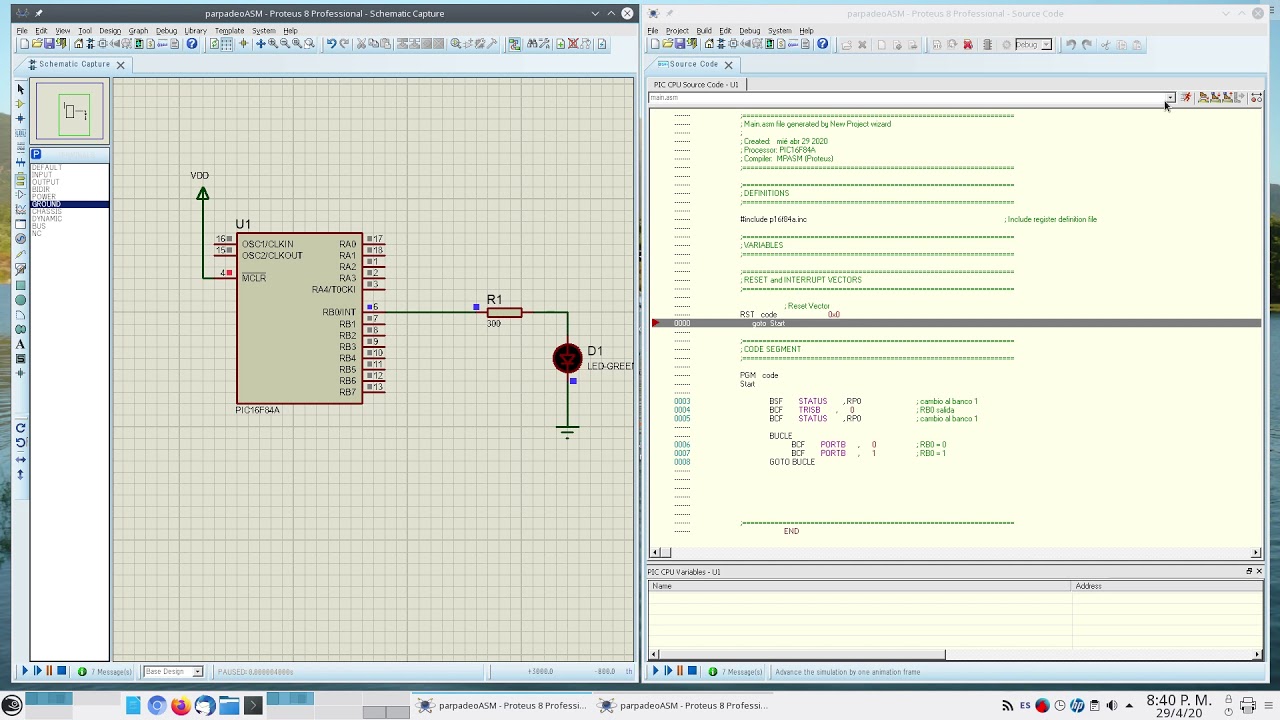
Task: Click Stop simulation in schematic window
Action: 61,672
